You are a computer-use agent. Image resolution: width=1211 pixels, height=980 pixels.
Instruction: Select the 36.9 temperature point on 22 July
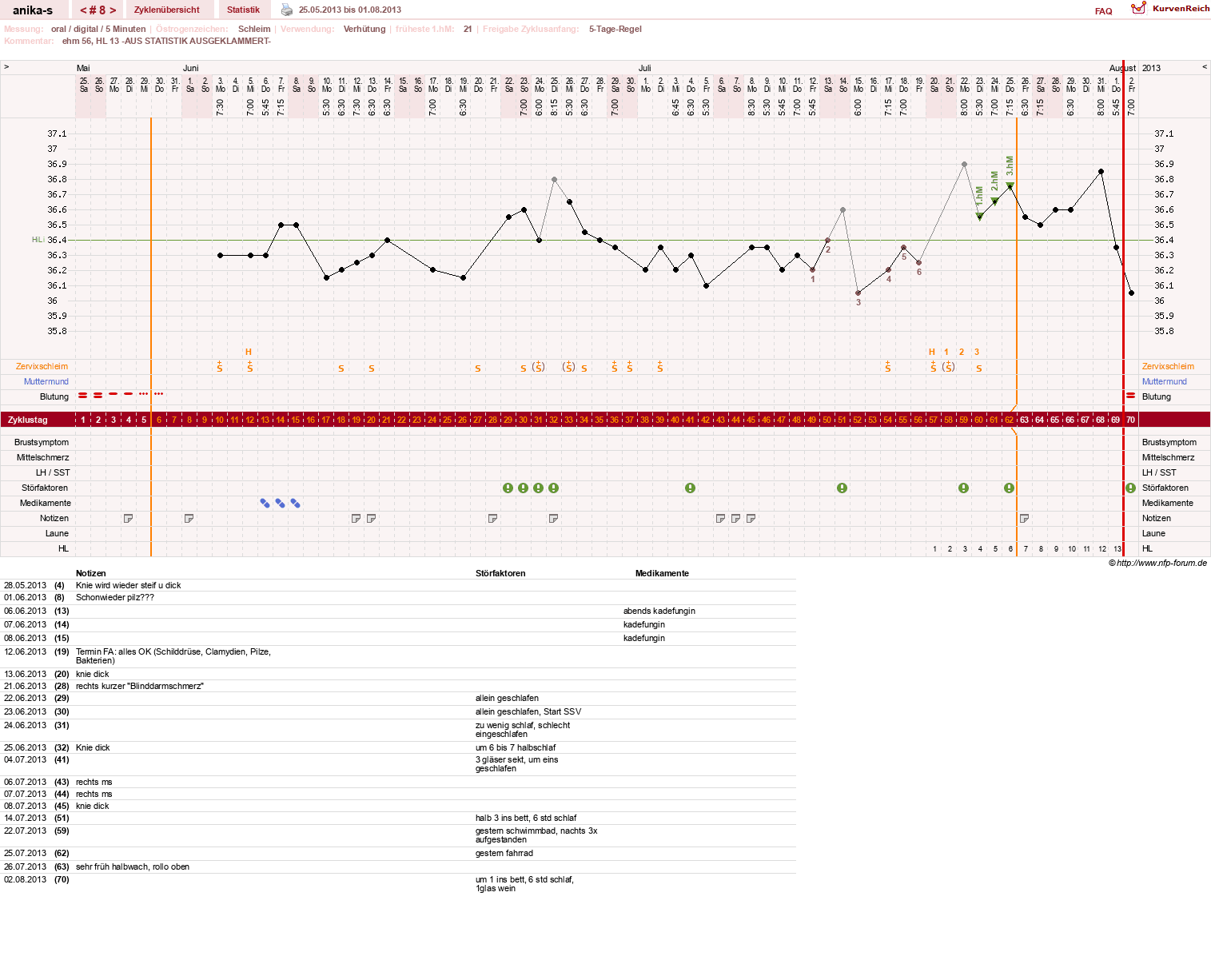click(x=964, y=164)
